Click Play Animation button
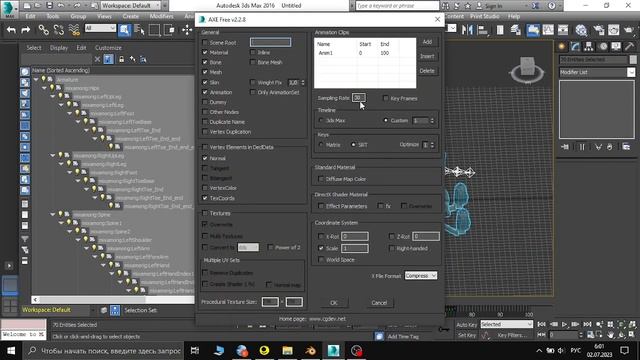 coord(564,324)
